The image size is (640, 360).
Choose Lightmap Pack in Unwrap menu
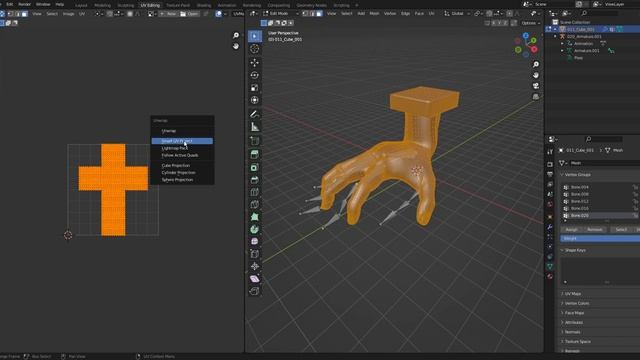tap(182, 148)
